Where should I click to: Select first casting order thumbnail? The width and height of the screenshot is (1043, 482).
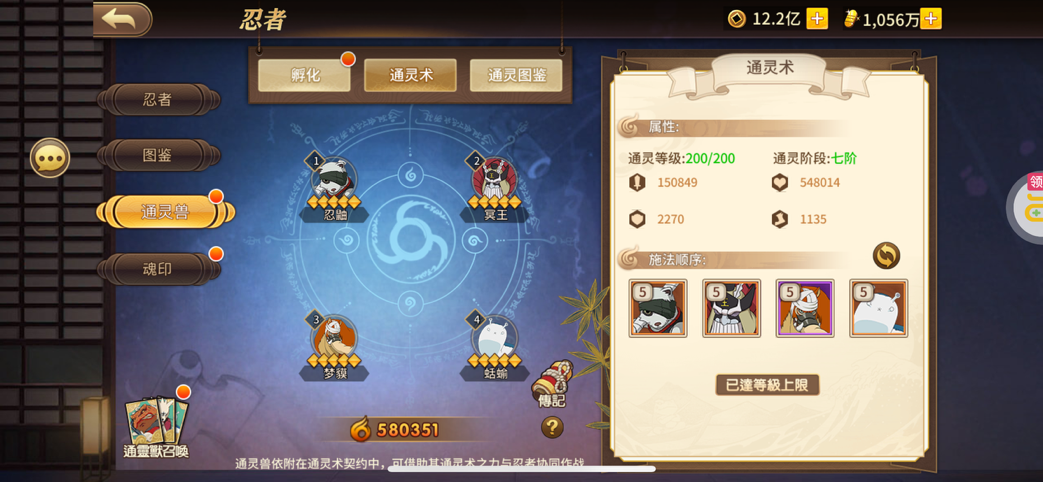tap(658, 308)
